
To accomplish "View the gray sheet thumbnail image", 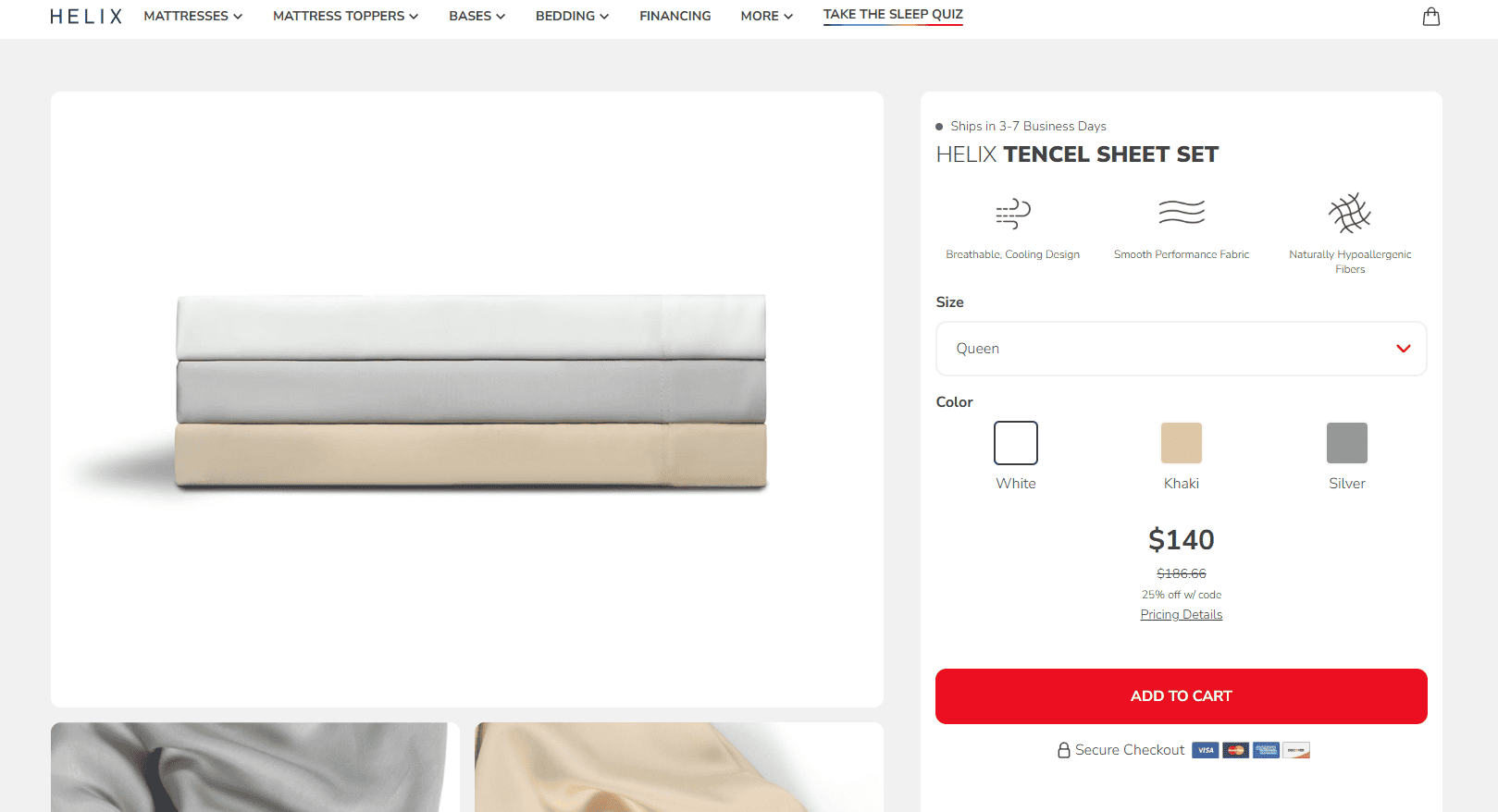I will tap(255, 767).
